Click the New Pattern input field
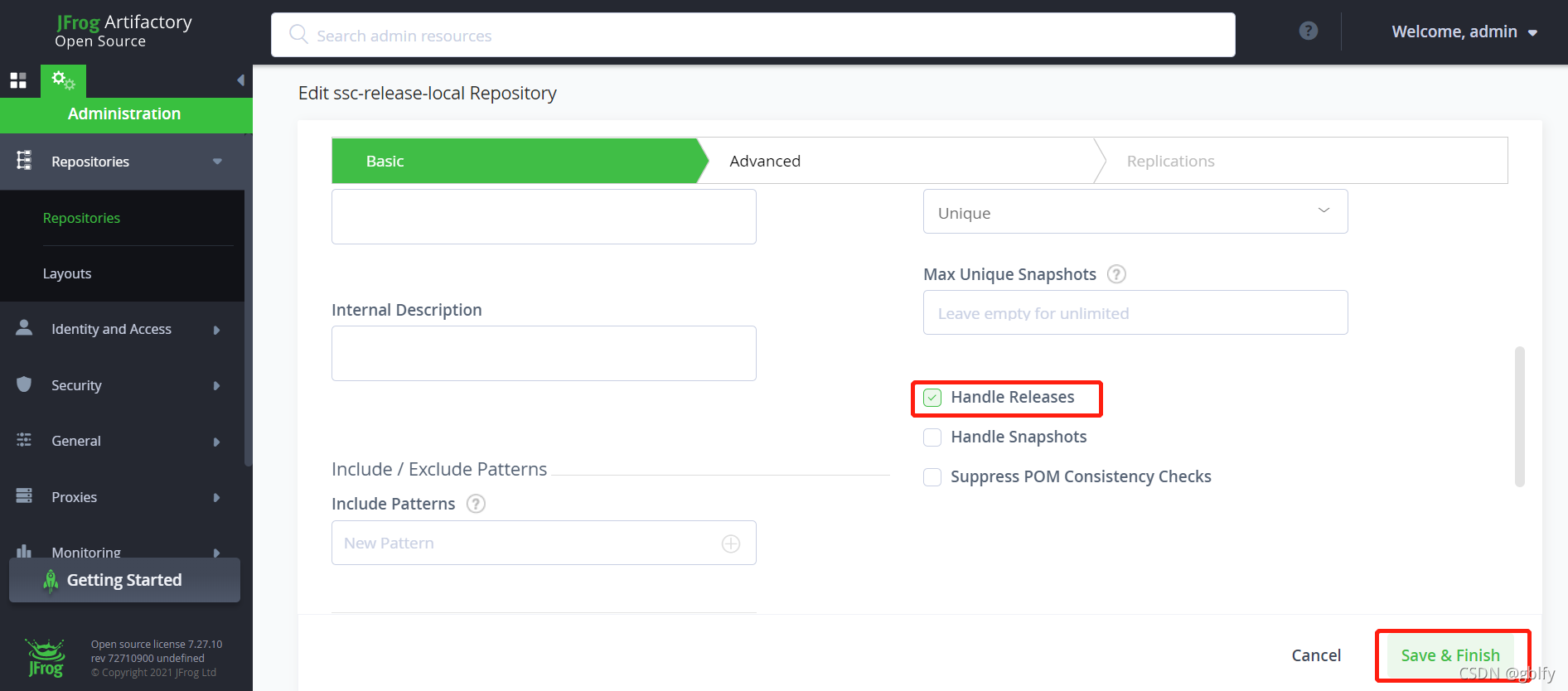 pyautogui.click(x=544, y=543)
